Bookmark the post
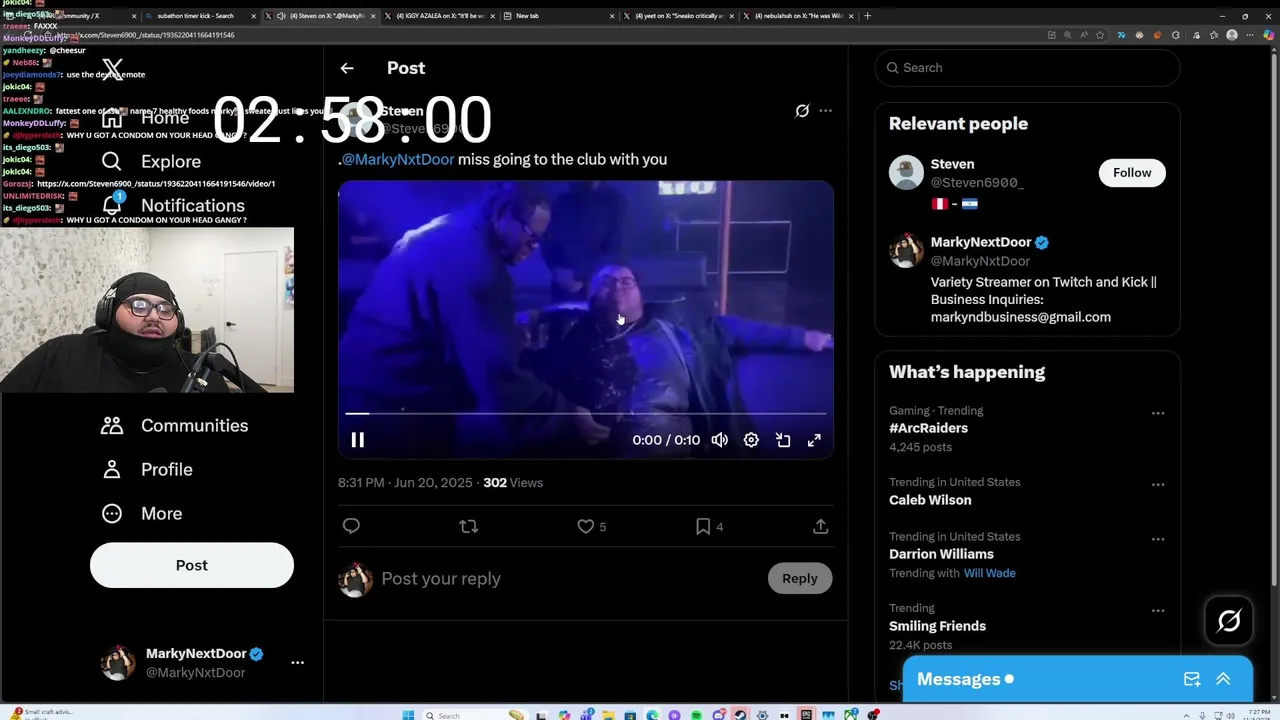This screenshot has width=1280, height=720. [x=703, y=526]
